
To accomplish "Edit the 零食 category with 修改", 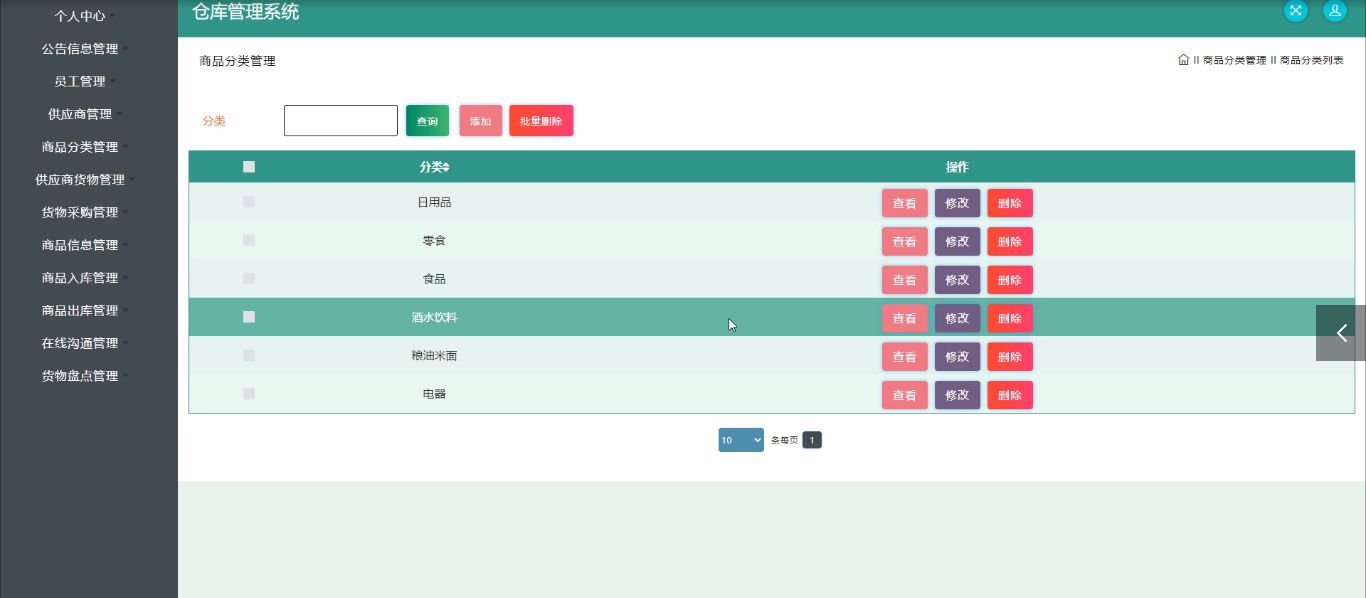I will coord(958,241).
